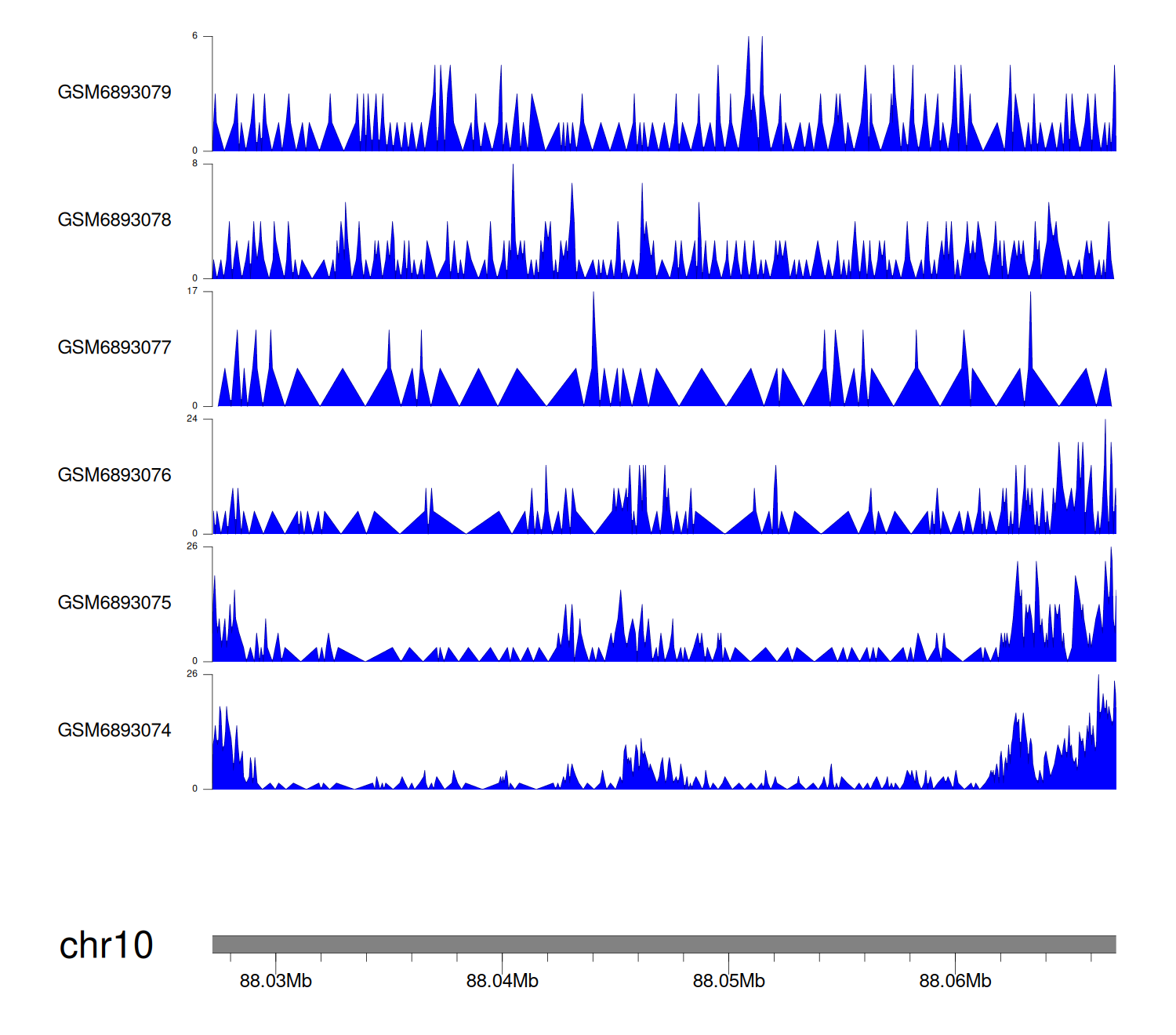1176x1035 pixels.
Task: Click y-axis maximum value 6 on GSM6893079
Action: coord(195,36)
